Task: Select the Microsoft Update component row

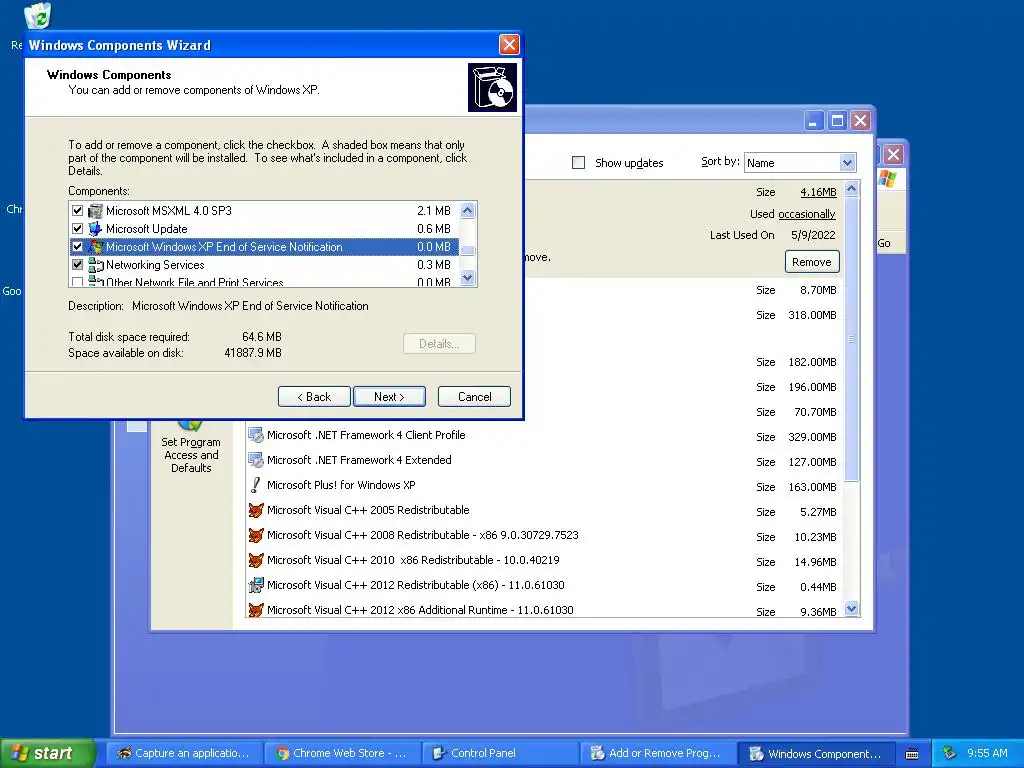Action: pos(264,229)
